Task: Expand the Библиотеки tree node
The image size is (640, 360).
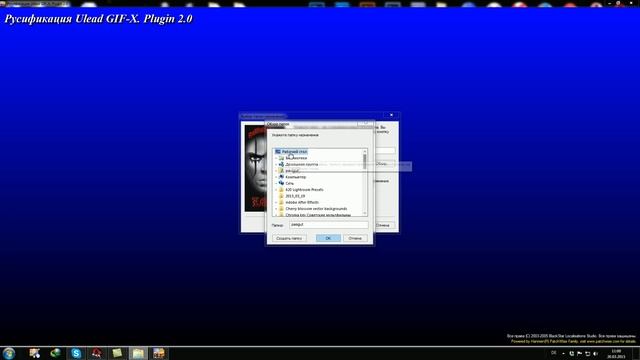Action: 276,158
